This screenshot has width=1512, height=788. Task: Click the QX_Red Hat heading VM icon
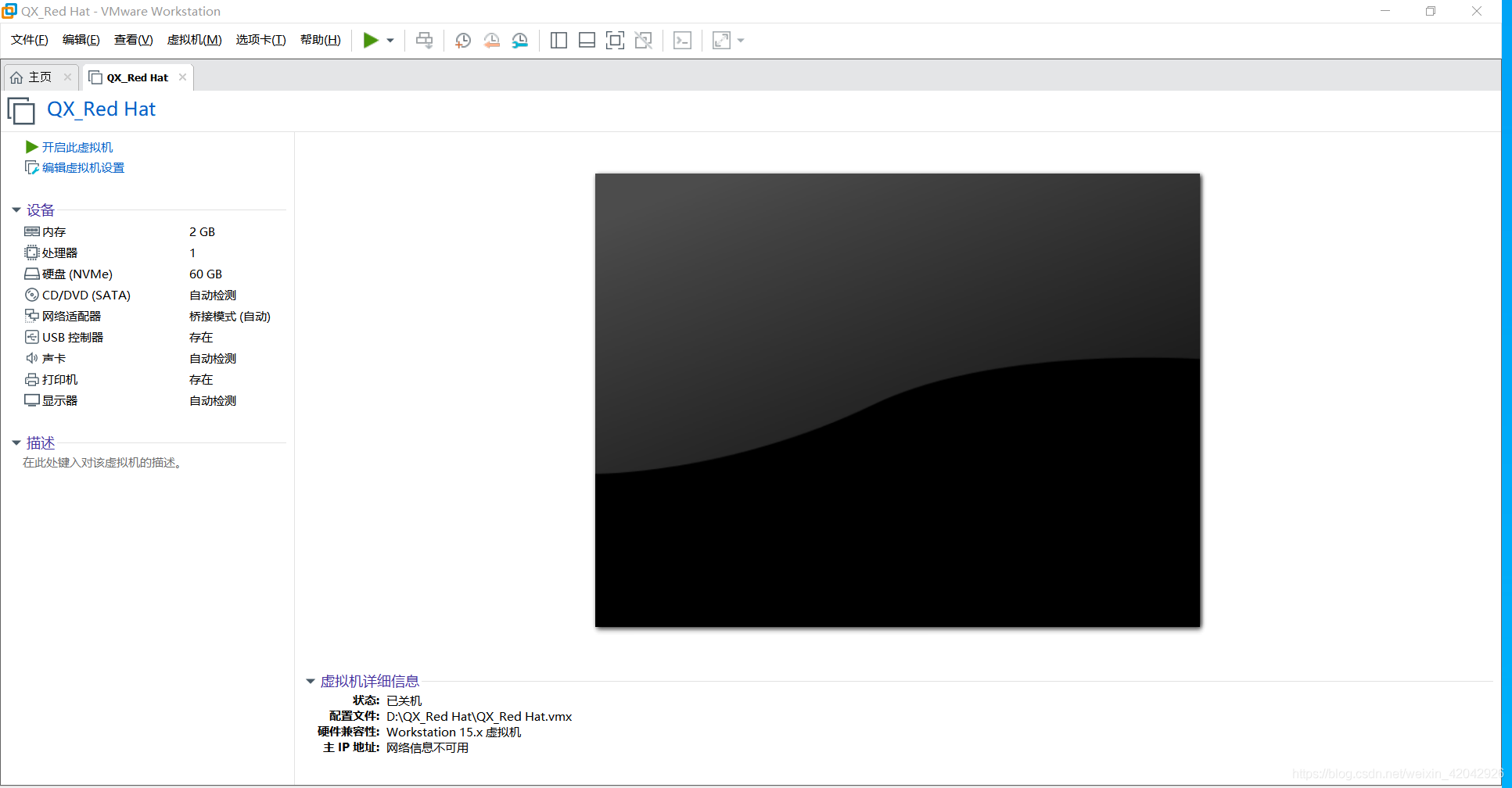coord(21,110)
